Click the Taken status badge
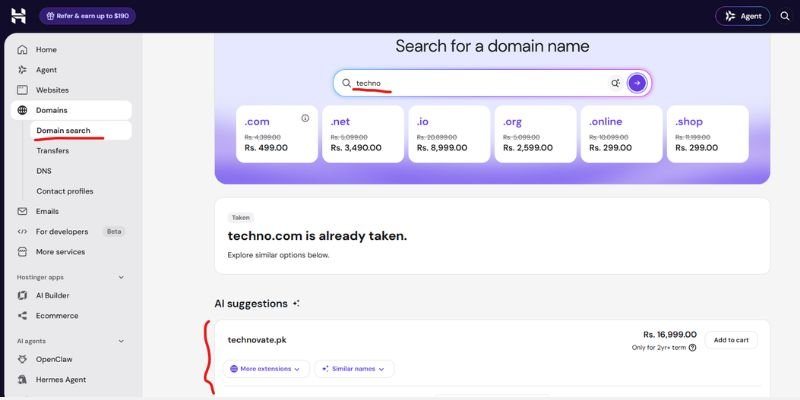The image size is (800, 400). [241, 218]
